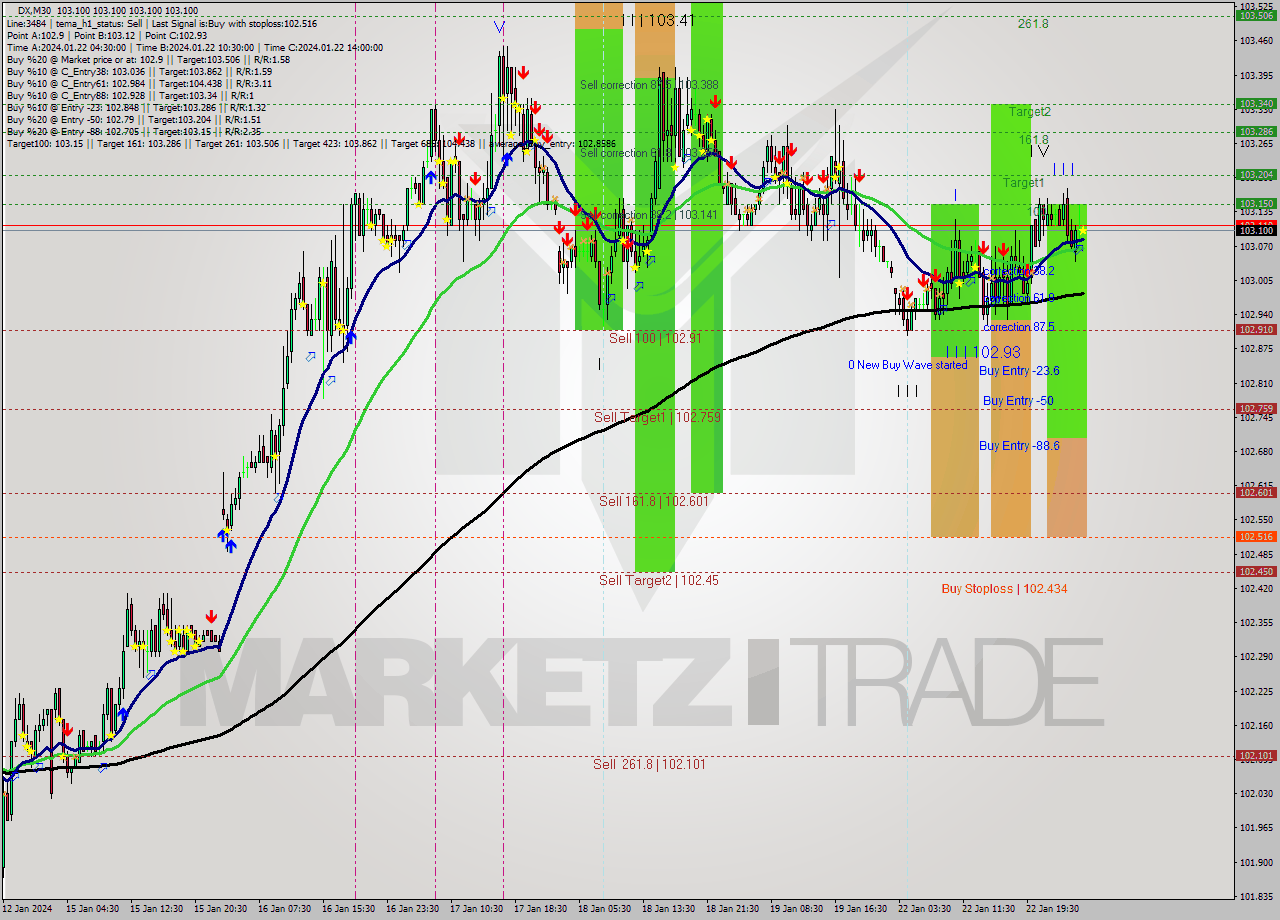This screenshot has width=1280, height=920.
Task: Click the '18 Jan 21:30' time label
Action: click(x=732, y=909)
